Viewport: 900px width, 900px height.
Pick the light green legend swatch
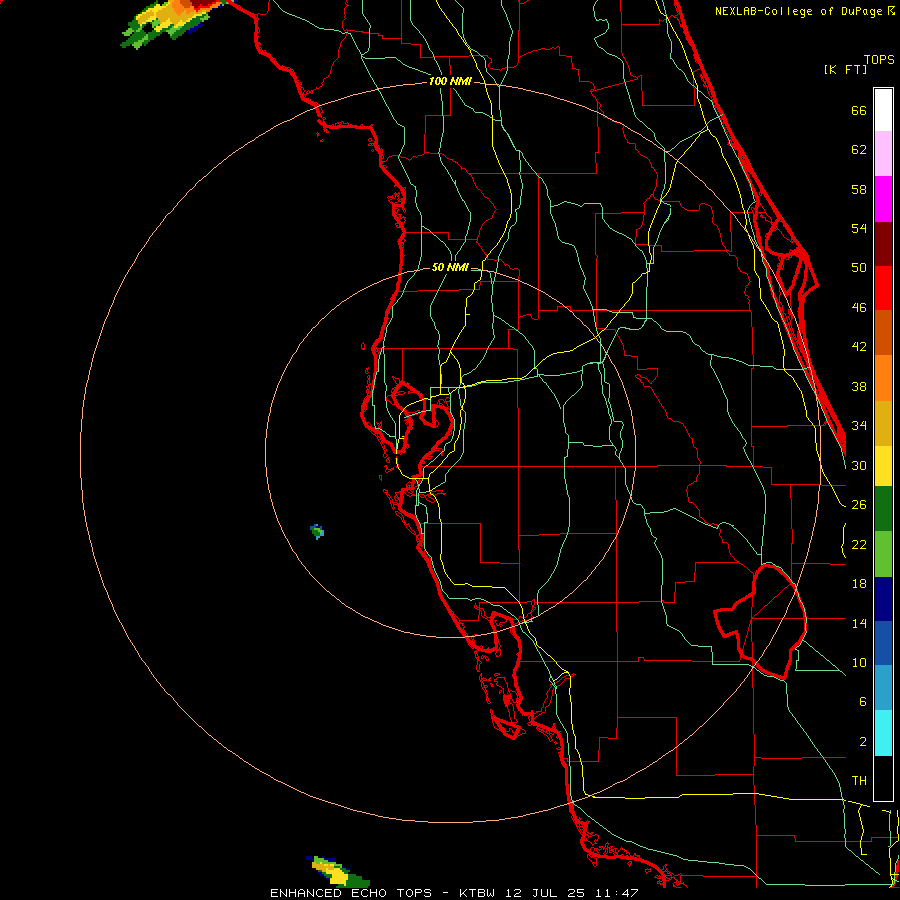click(883, 554)
